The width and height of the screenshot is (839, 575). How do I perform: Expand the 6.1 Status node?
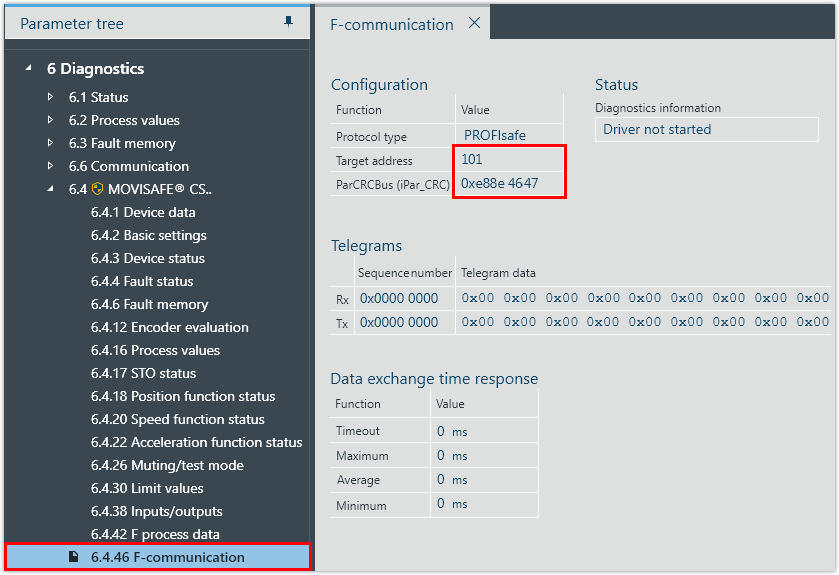click(51, 97)
